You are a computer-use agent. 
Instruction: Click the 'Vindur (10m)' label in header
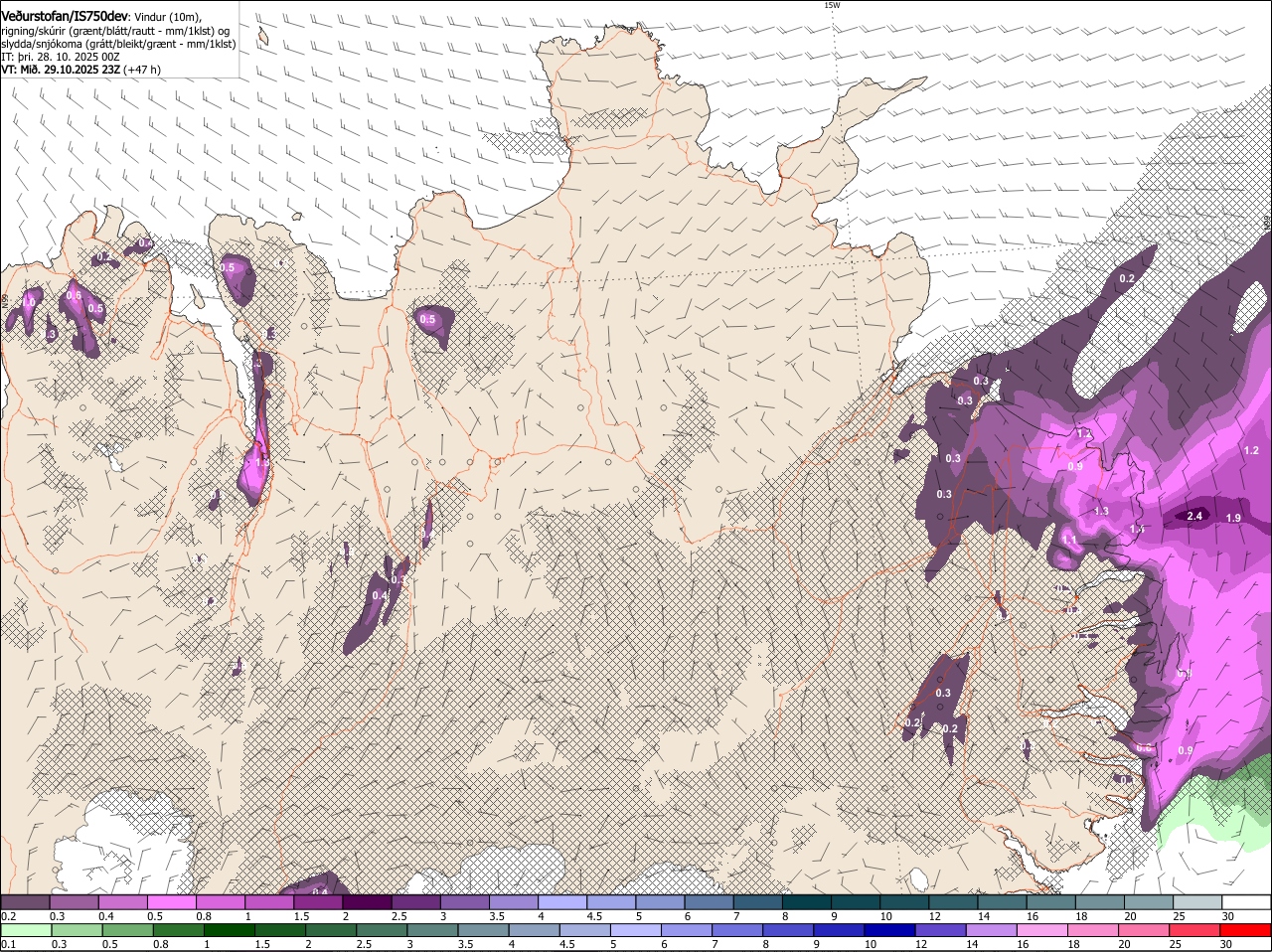tap(167, 17)
